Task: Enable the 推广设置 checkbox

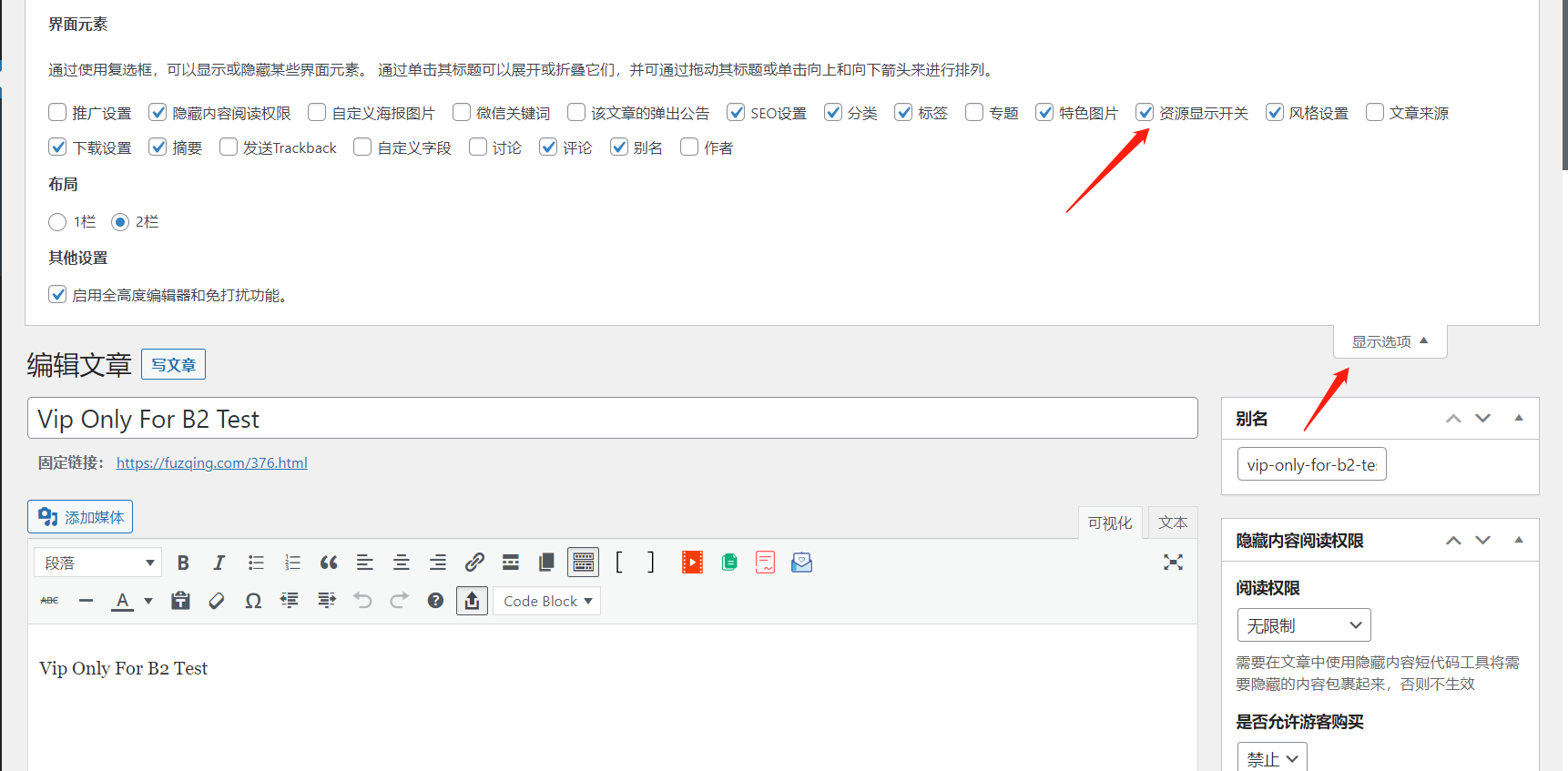Action: 57,112
